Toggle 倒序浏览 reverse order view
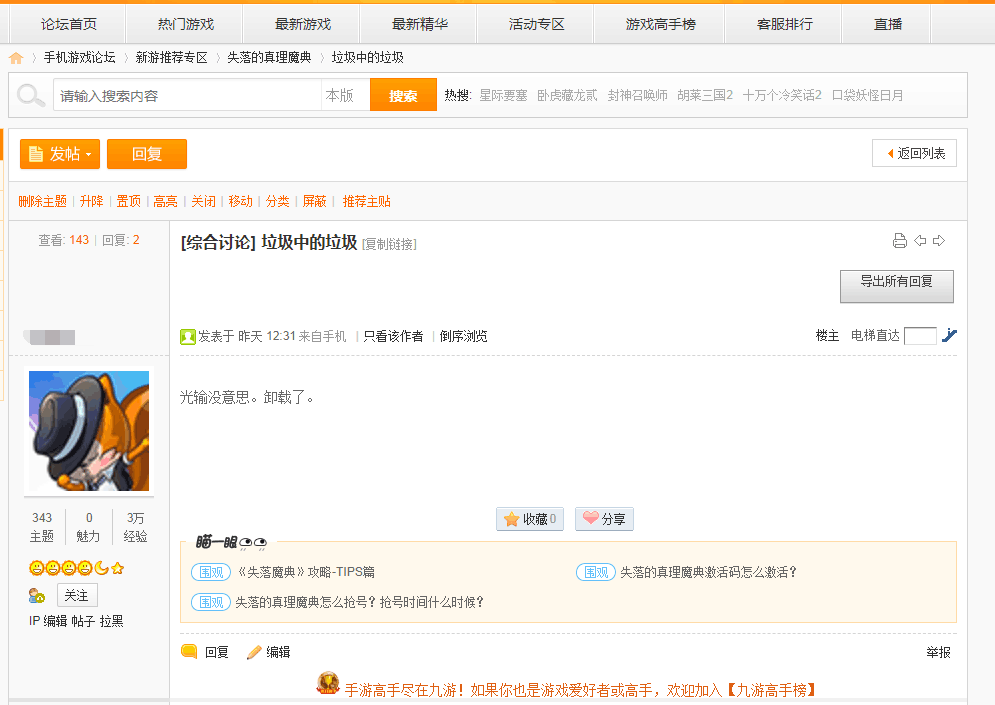This screenshot has width=995, height=705. pos(463,336)
